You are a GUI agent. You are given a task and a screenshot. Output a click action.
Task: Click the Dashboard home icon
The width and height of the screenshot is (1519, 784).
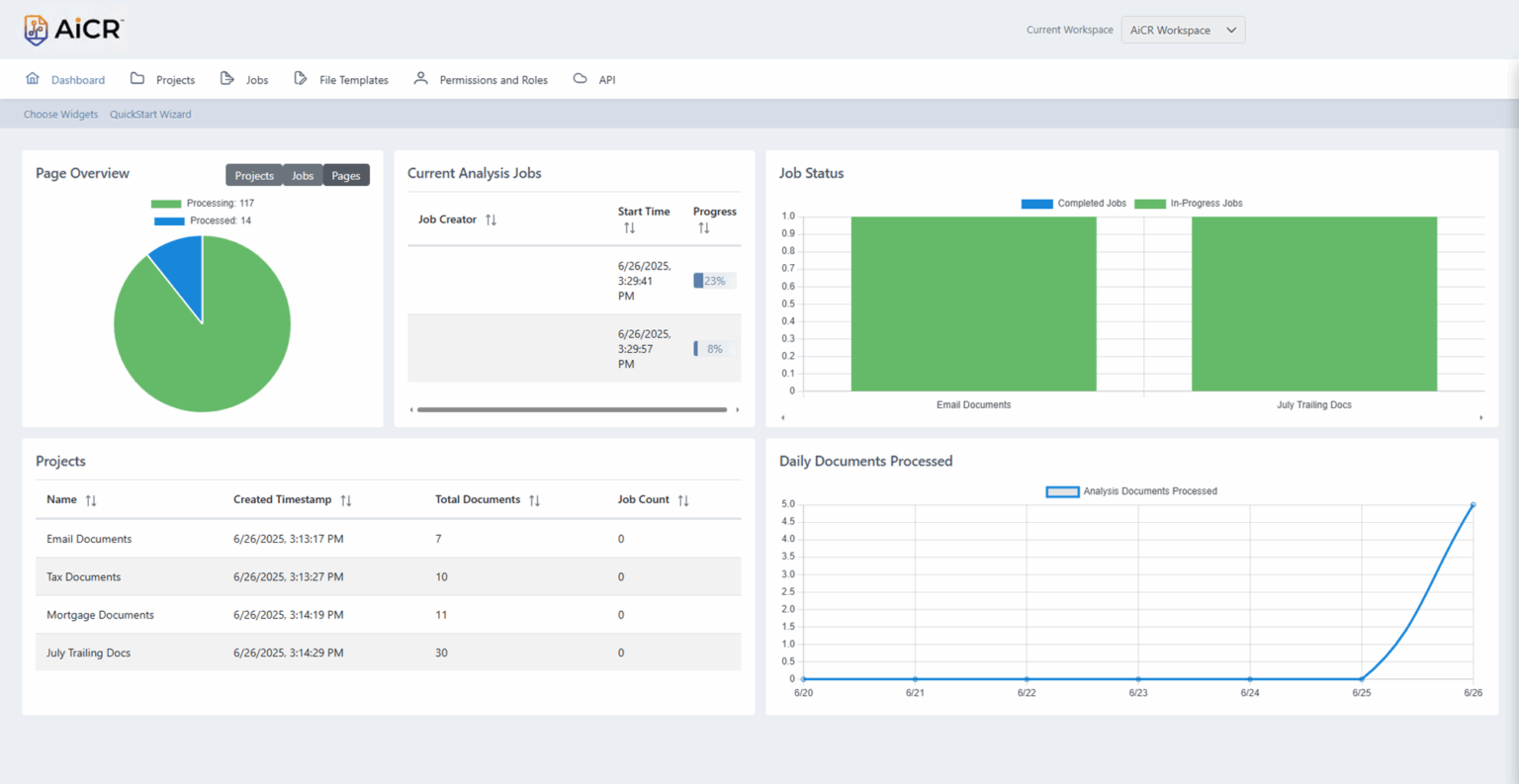pyautogui.click(x=33, y=79)
